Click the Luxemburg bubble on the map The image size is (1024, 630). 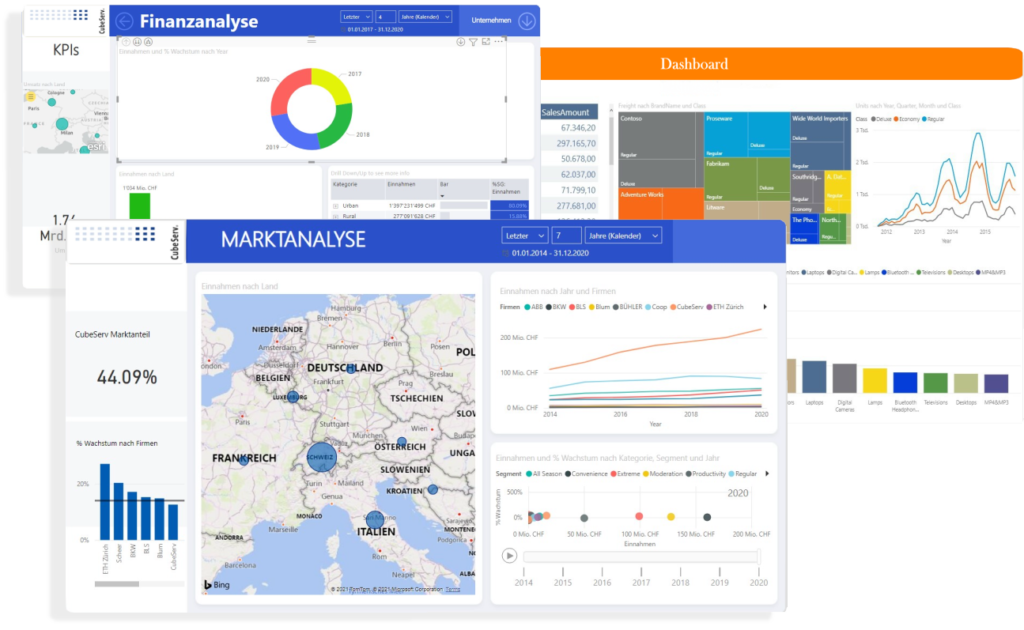293,396
